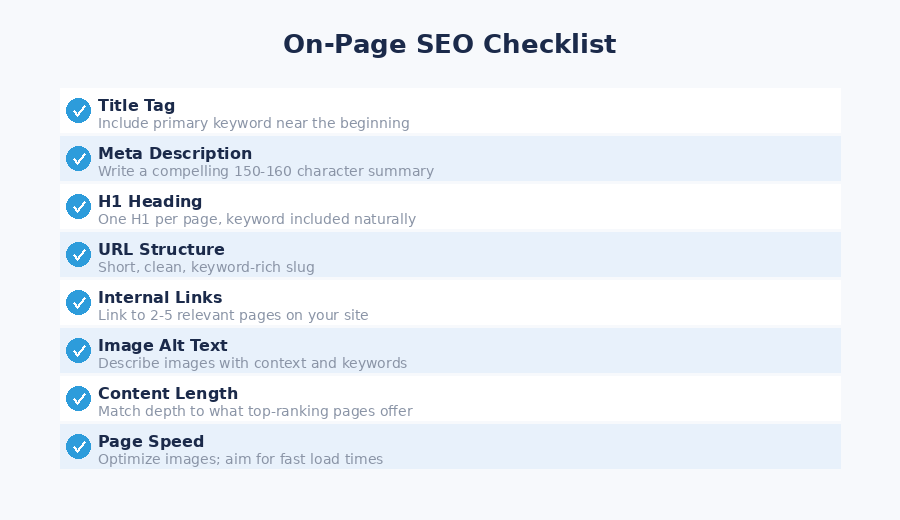Screen dimensions: 900x520
Task: Select the Content Length title
Action: (x=168, y=393)
